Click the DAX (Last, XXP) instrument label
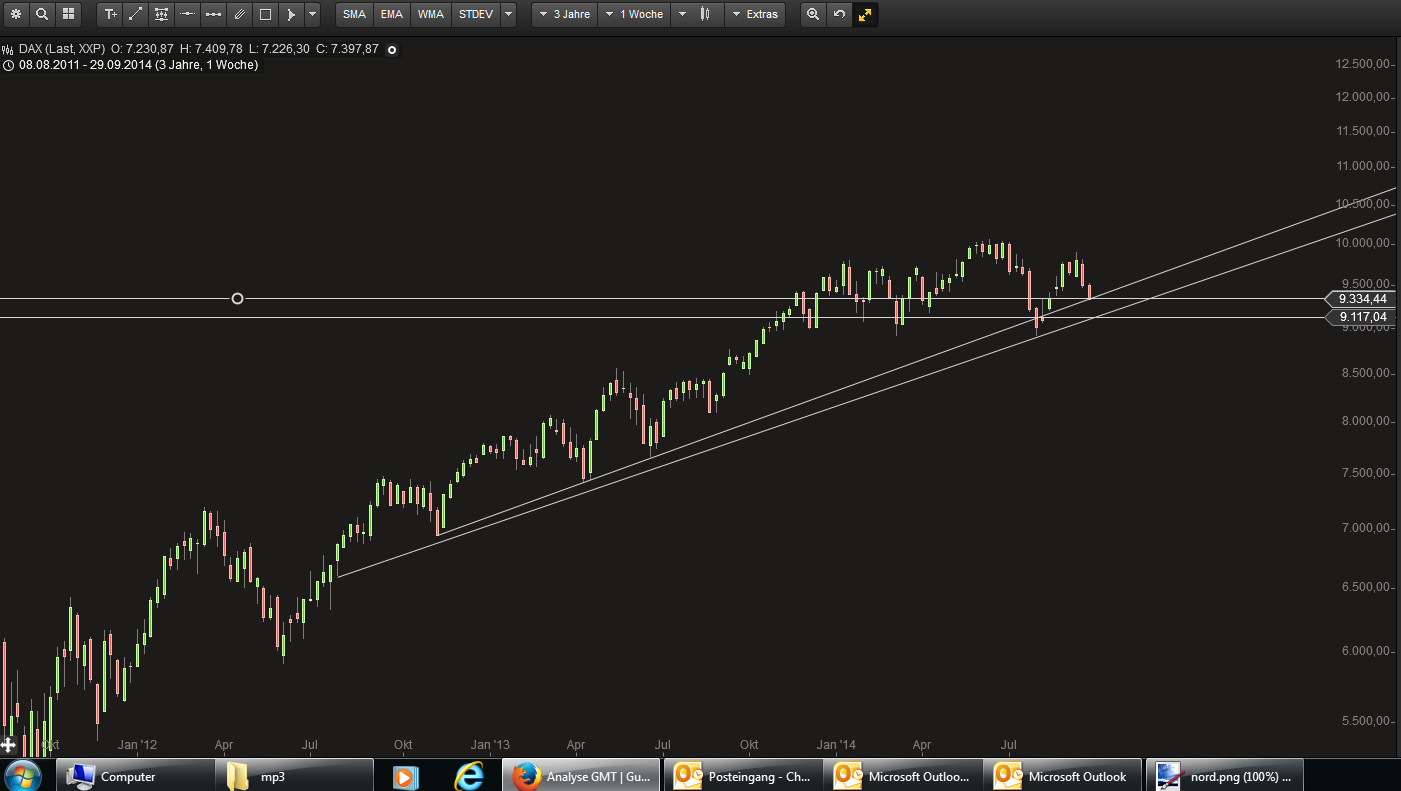This screenshot has height=791, width=1401. (61, 48)
